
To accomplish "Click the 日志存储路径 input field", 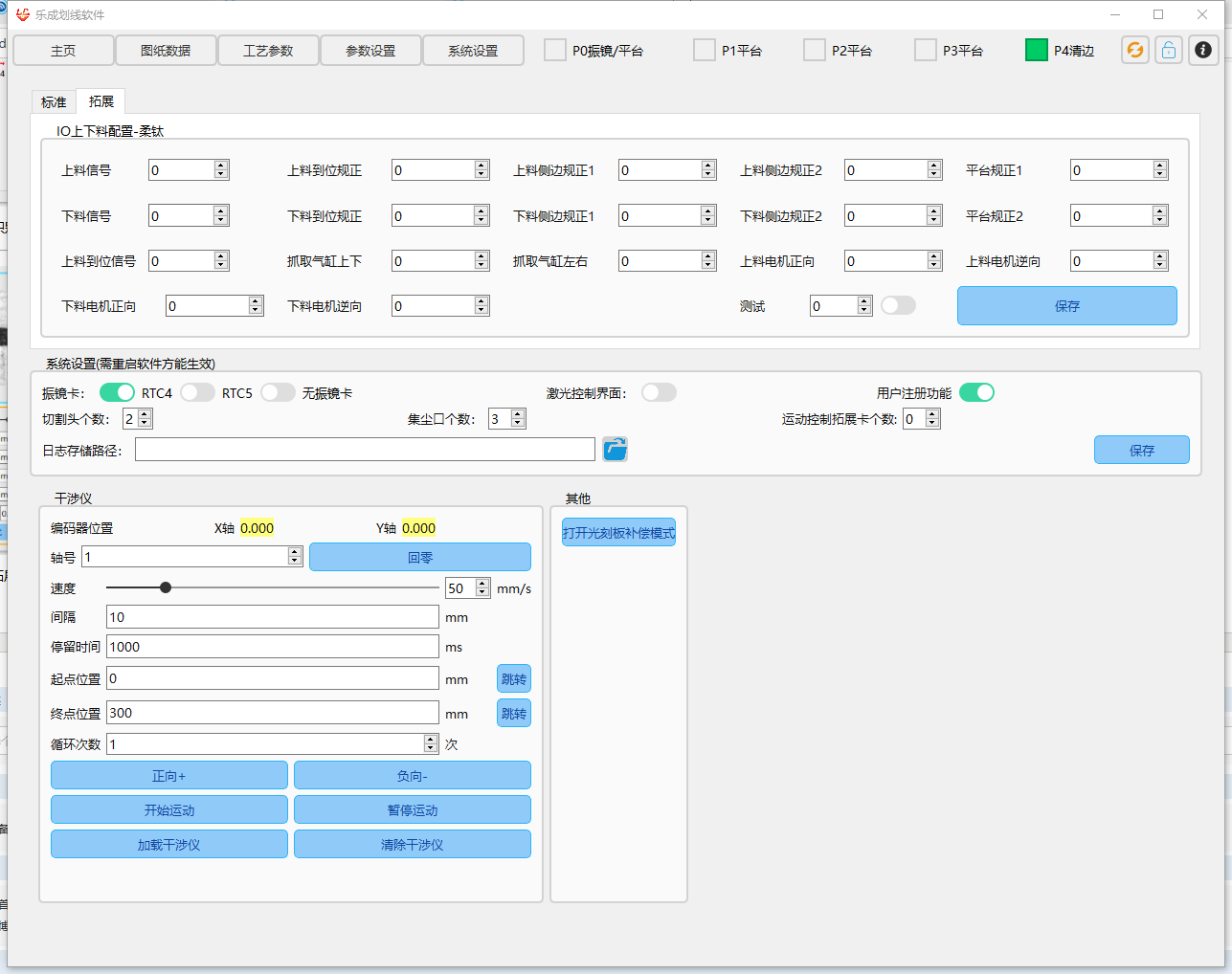I will pos(365,450).
